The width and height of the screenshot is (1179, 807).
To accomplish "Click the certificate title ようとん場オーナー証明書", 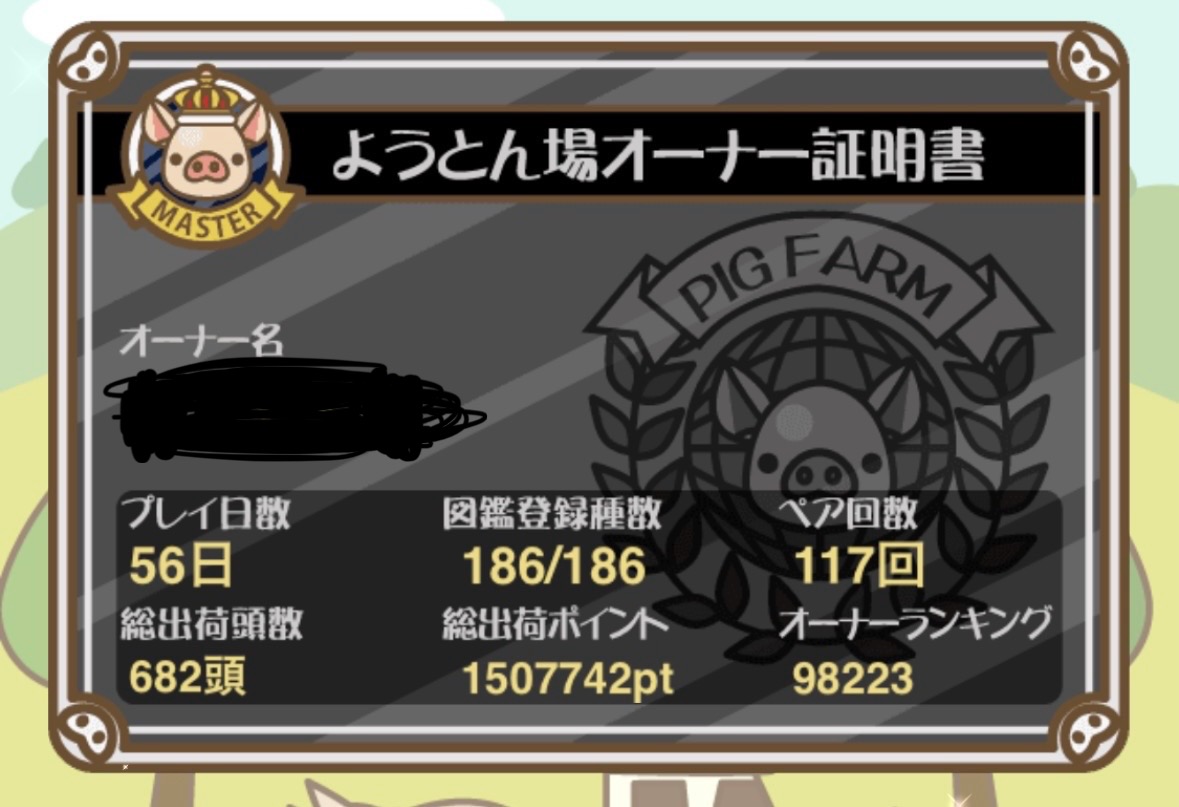I will [x=658, y=155].
